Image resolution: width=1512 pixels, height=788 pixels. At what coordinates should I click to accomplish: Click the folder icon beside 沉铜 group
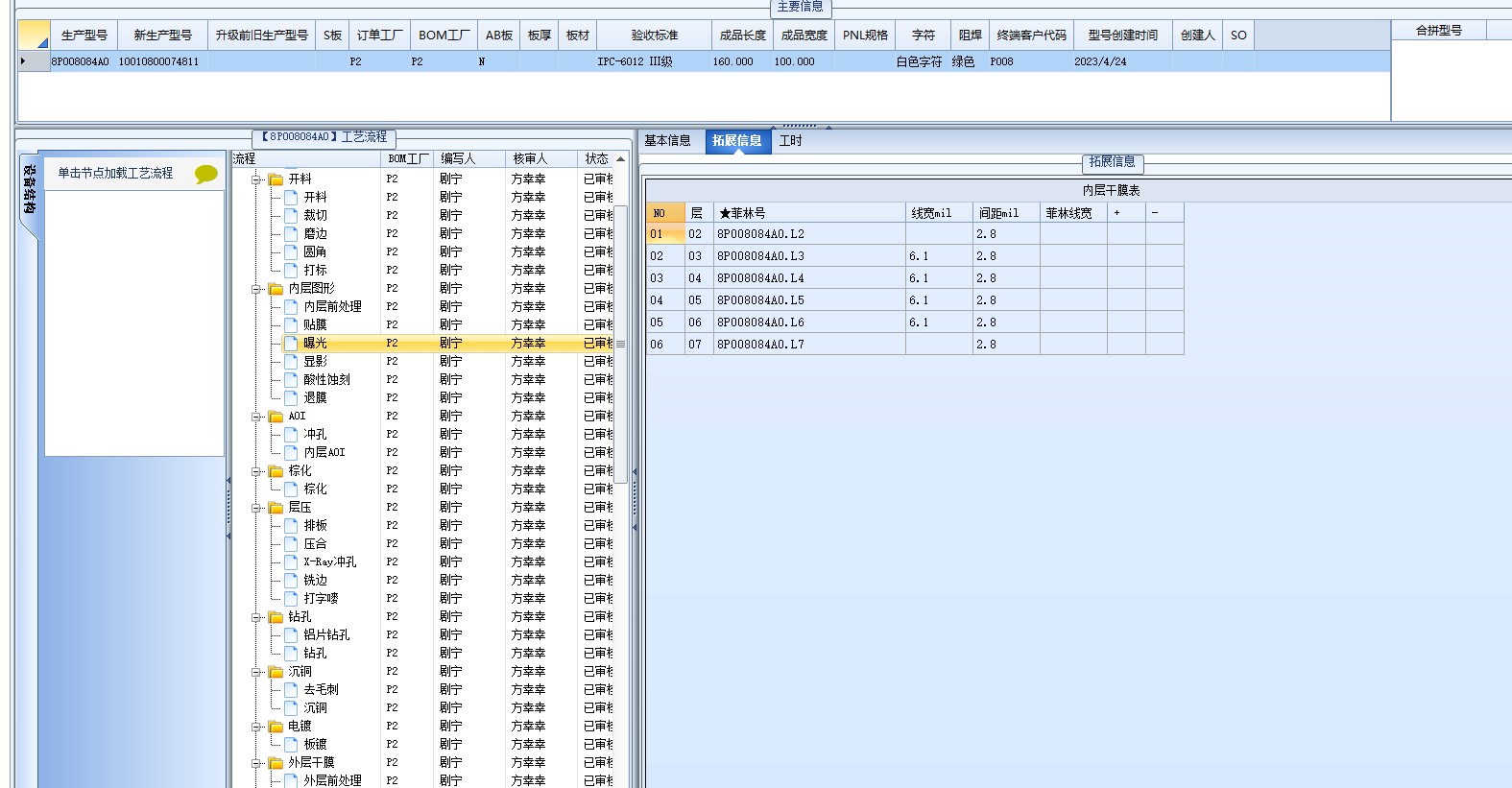point(276,672)
